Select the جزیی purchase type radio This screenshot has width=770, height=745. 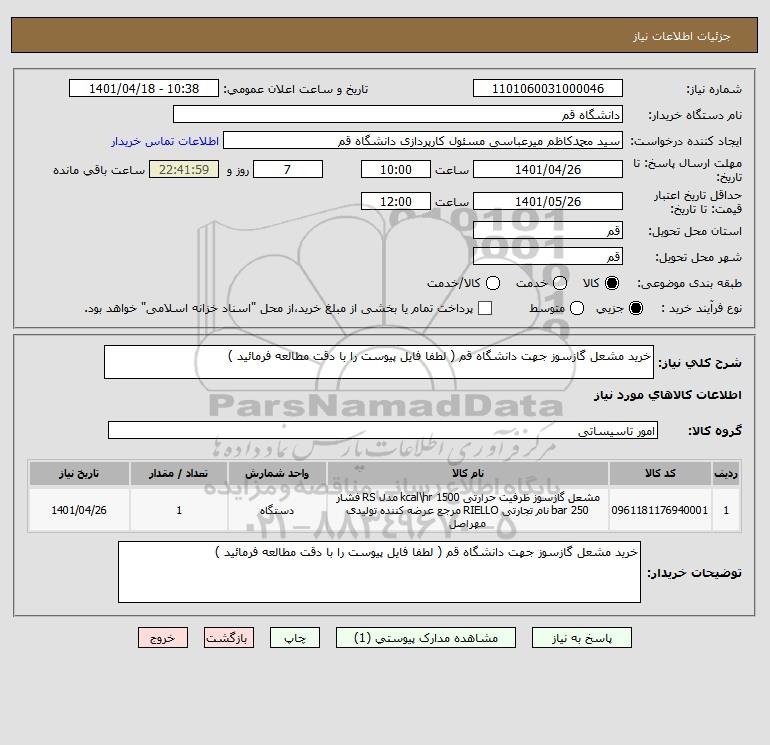[635, 308]
